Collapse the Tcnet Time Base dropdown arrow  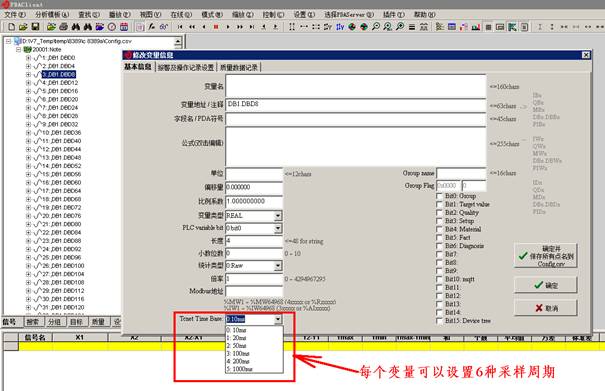coord(278,319)
